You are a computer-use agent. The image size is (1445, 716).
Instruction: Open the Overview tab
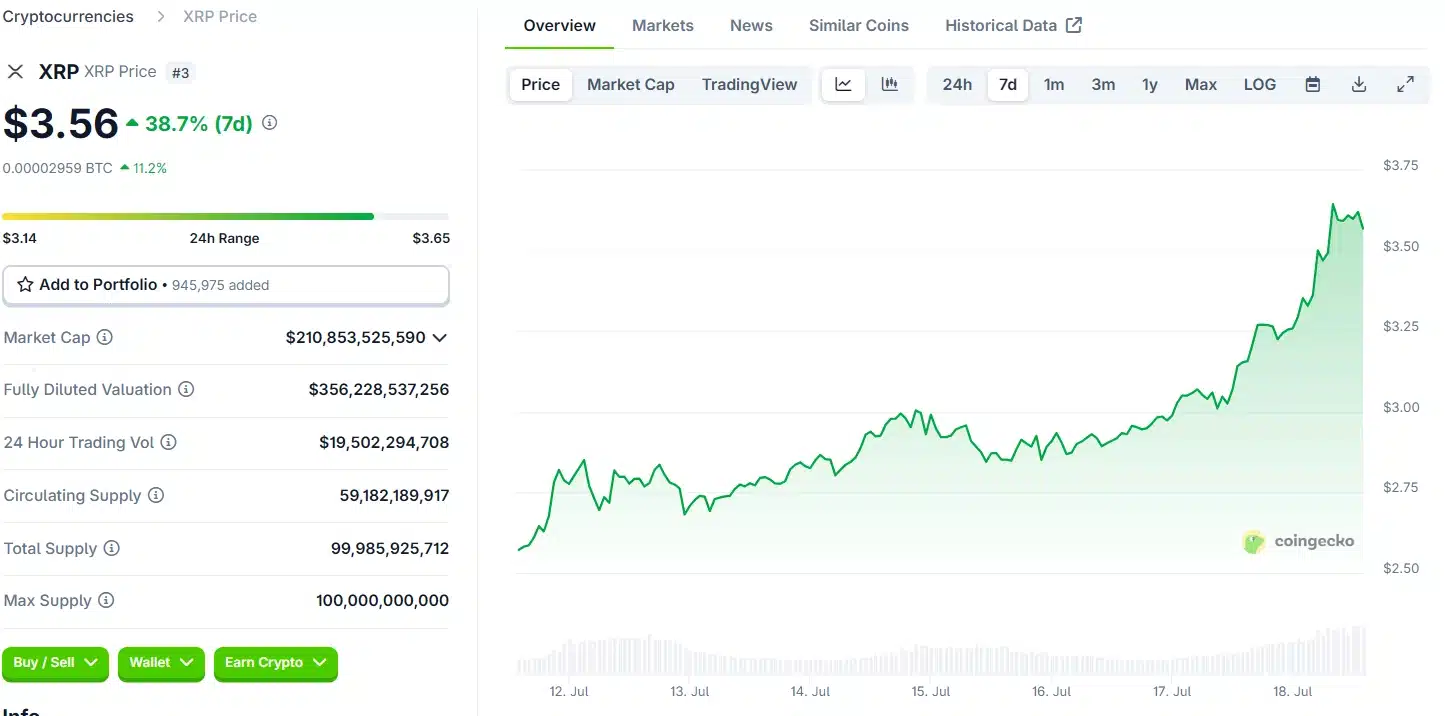tap(560, 25)
